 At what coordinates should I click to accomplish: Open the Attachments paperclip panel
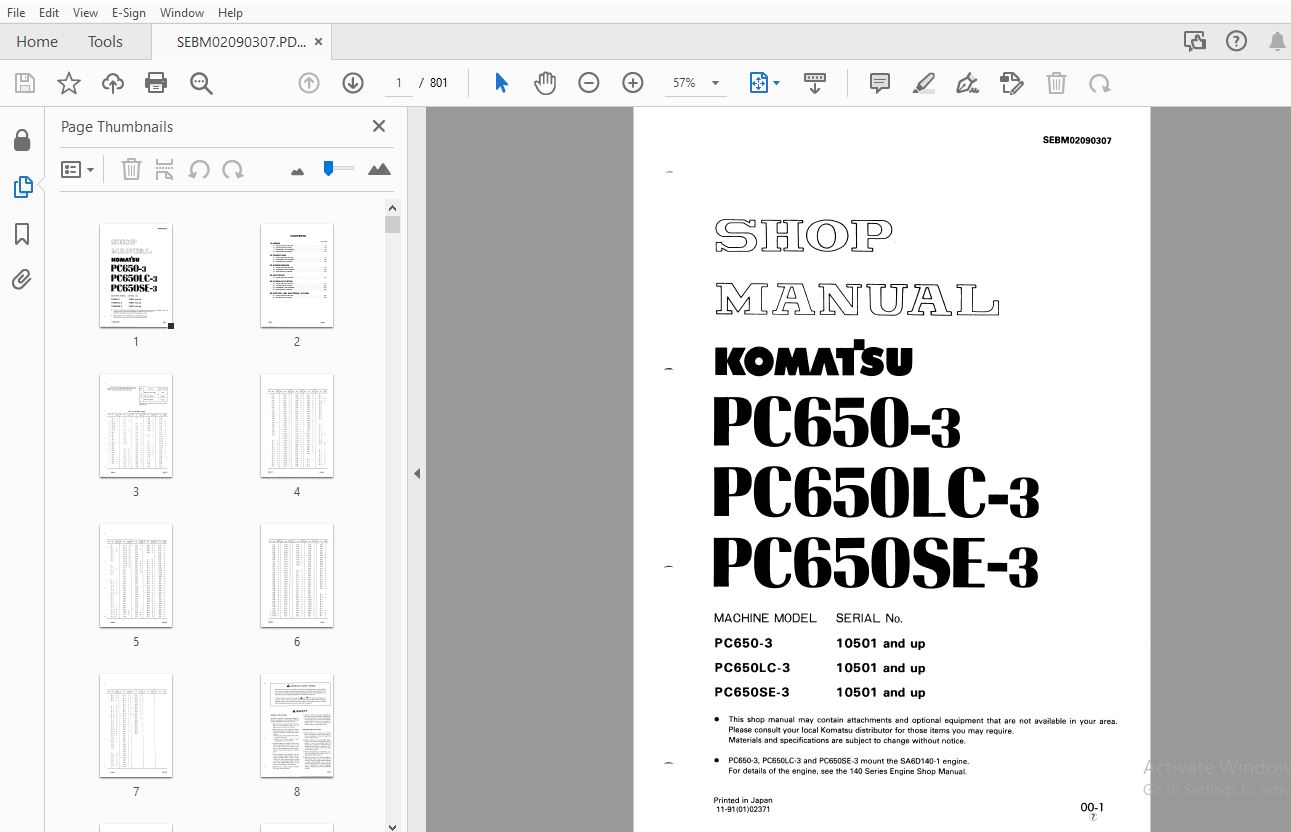click(22, 280)
